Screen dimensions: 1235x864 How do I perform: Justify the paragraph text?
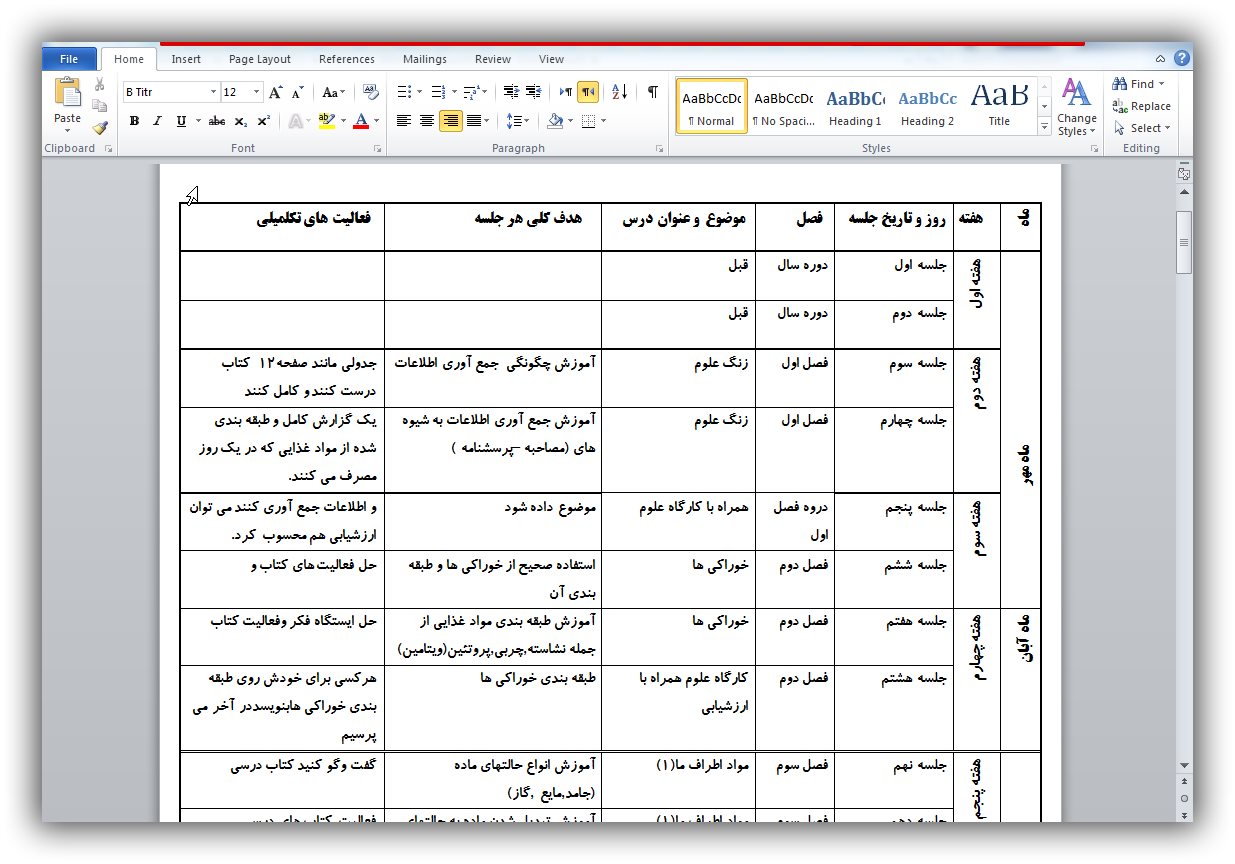click(x=473, y=121)
